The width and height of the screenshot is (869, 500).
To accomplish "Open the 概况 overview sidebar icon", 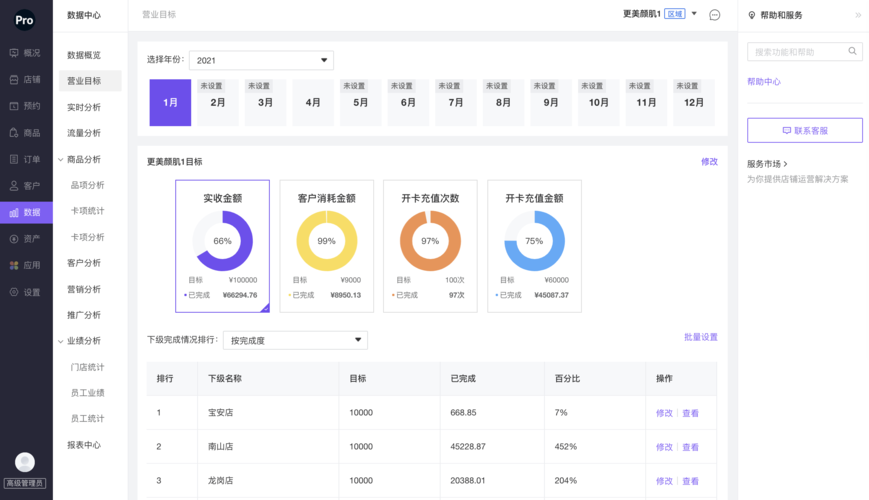I will click(14, 53).
